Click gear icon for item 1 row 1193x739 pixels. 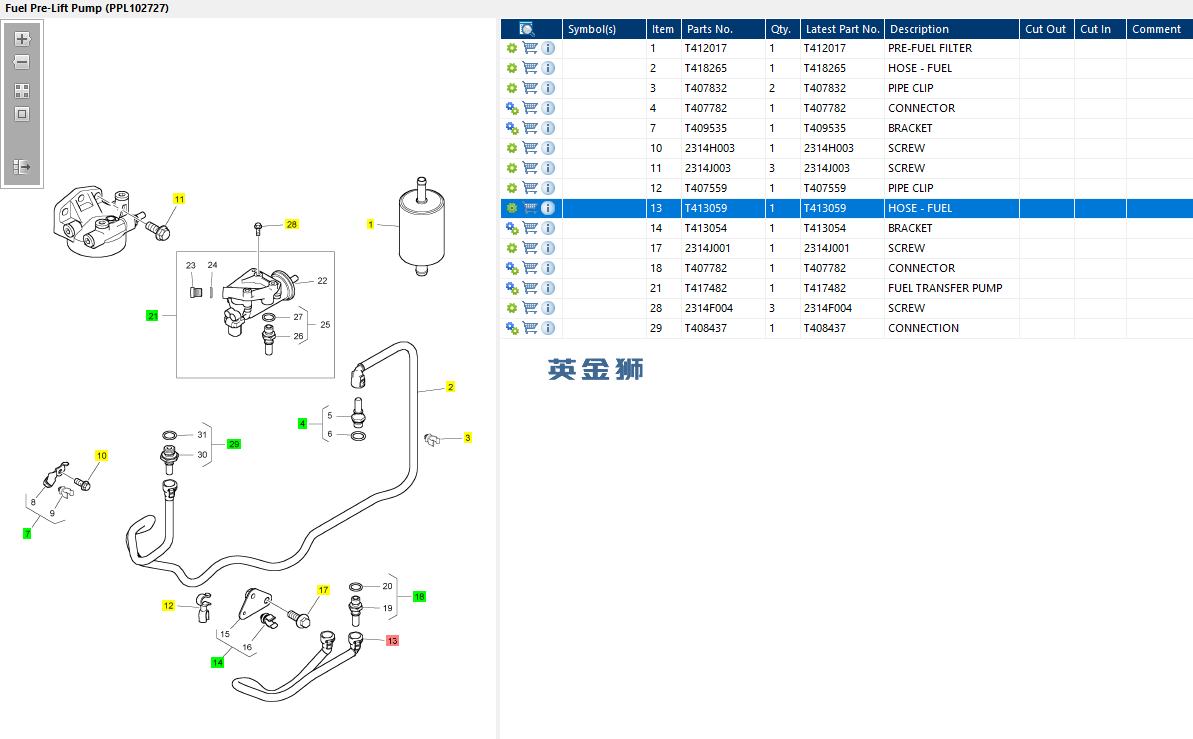(512, 48)
